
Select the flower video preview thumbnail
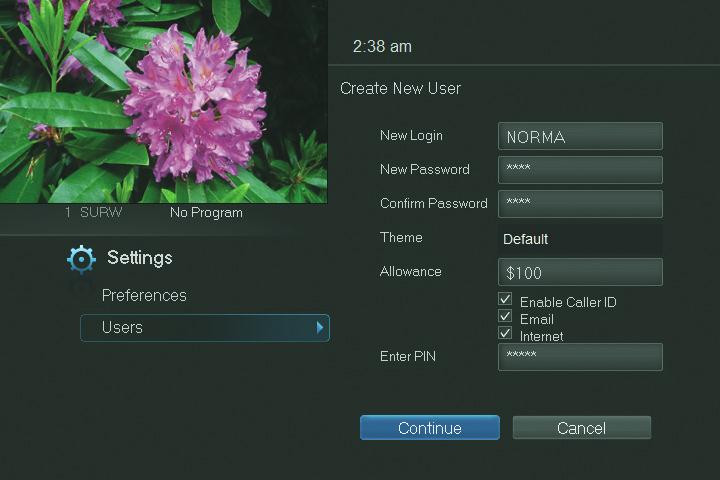[164, 100]
